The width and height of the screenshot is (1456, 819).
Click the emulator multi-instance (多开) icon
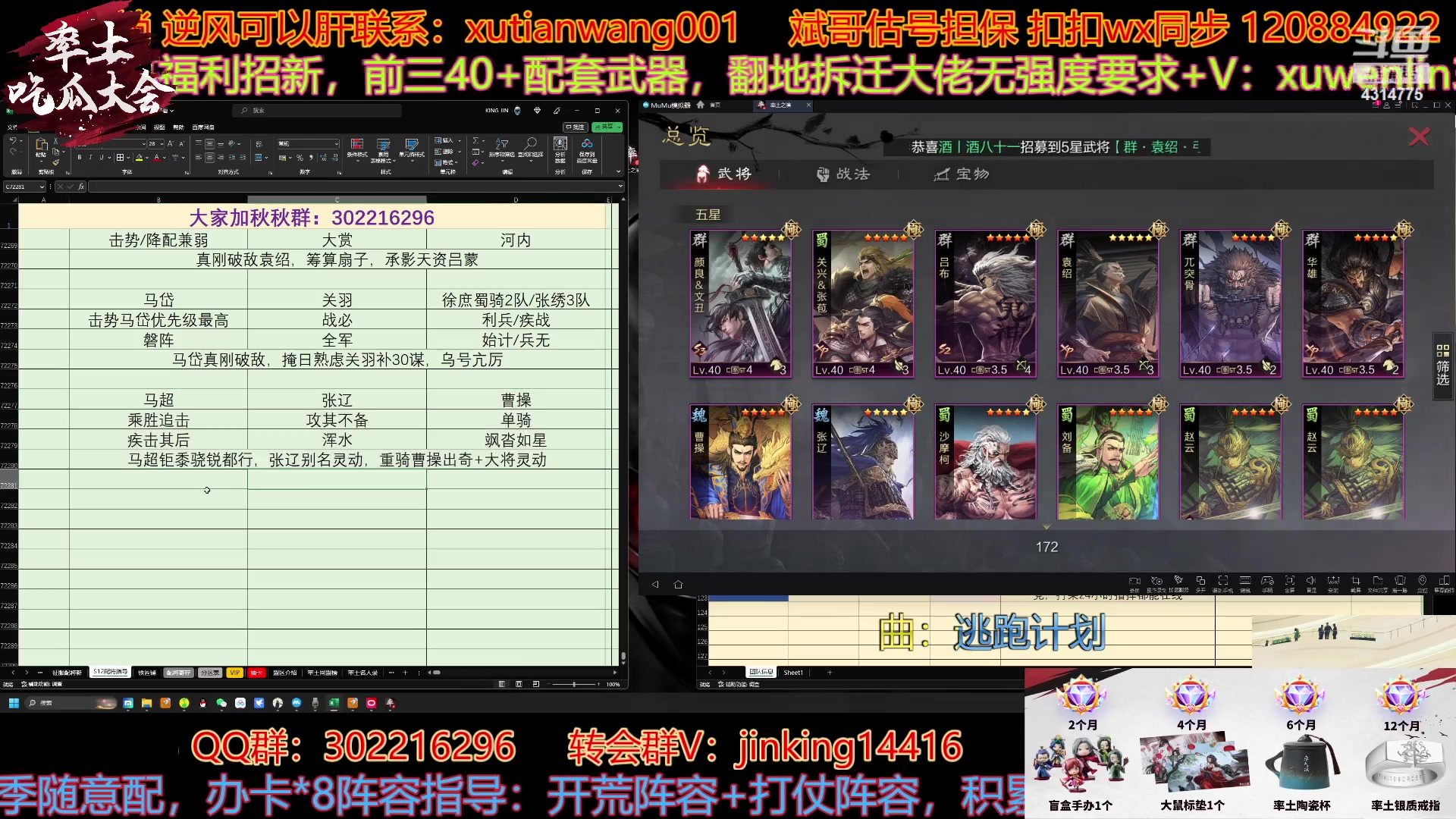coord(1200,580)
